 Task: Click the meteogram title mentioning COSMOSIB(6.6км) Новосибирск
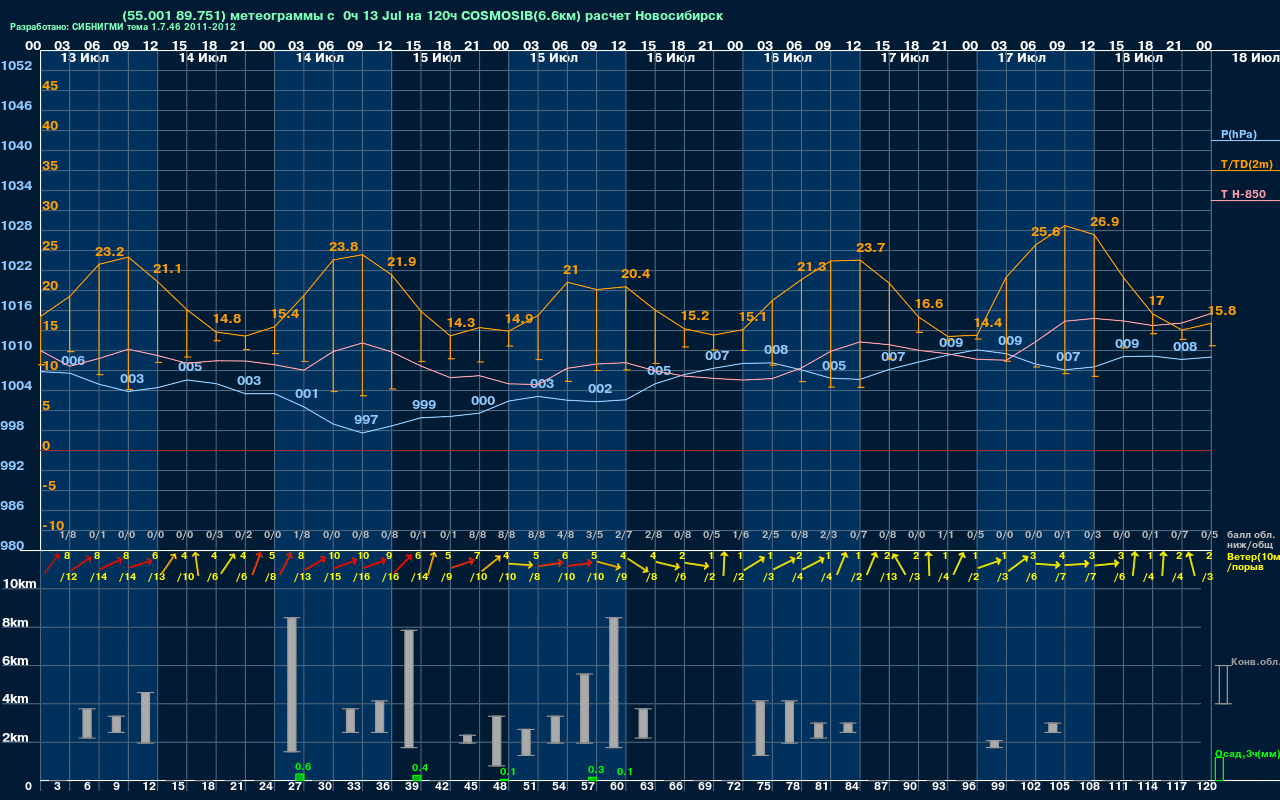422,16
